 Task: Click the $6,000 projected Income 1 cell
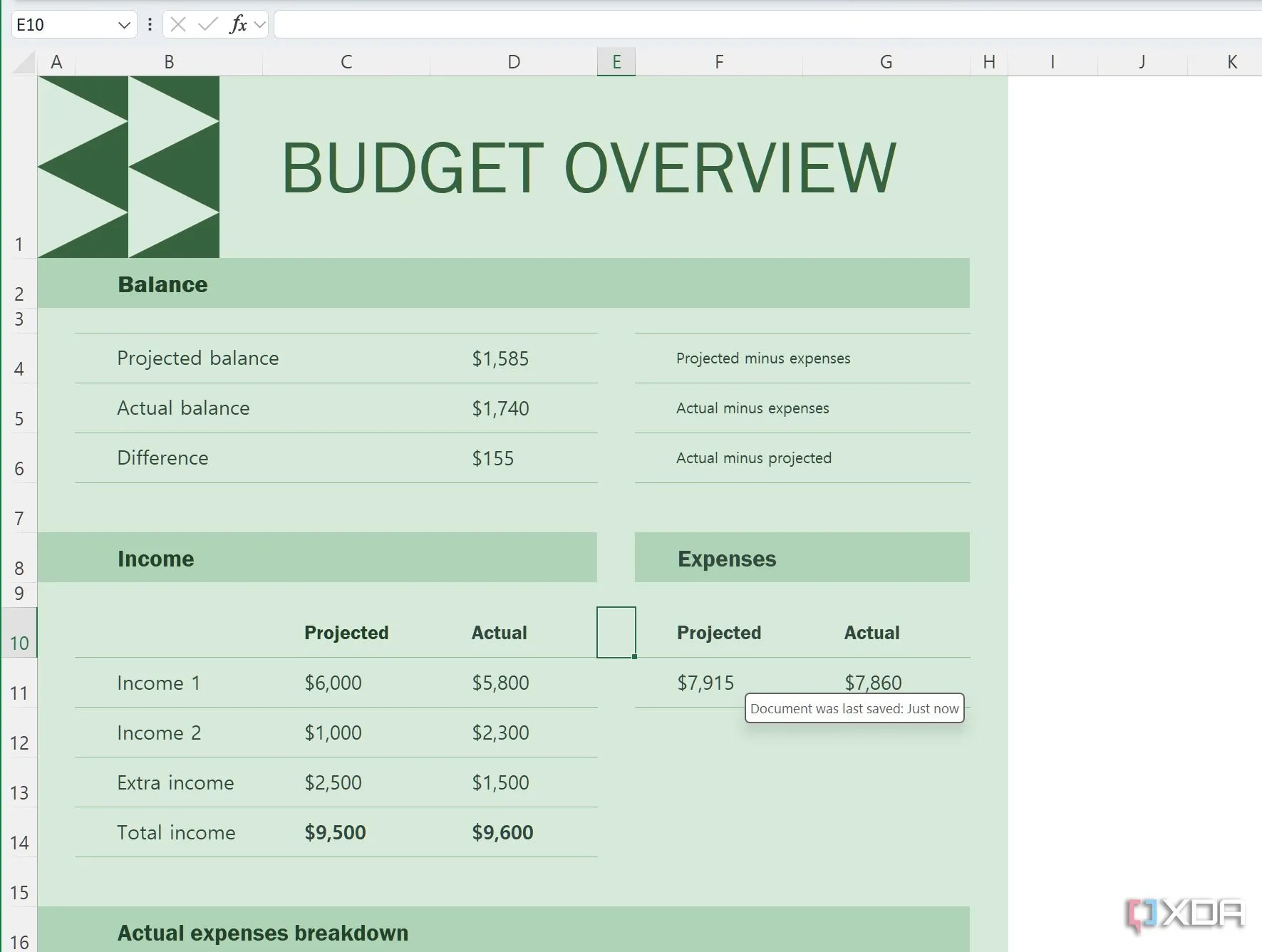click(x=333, y=683)
